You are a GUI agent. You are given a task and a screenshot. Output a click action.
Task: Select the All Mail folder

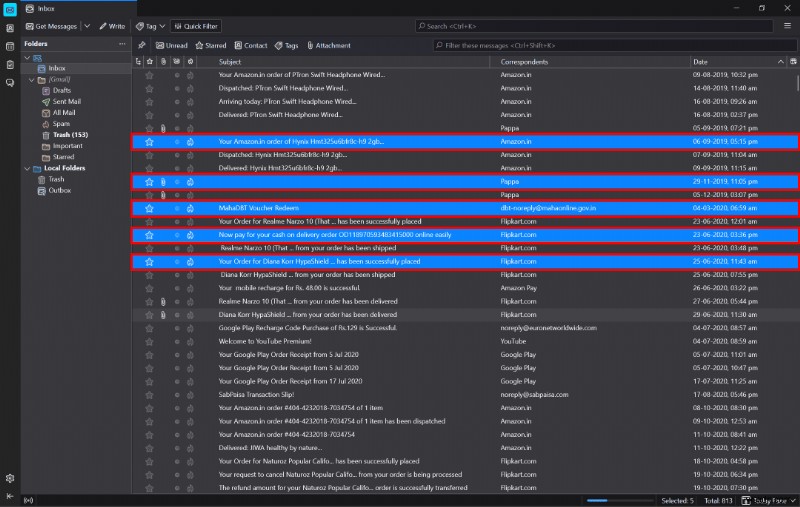(x=64, y=113)
